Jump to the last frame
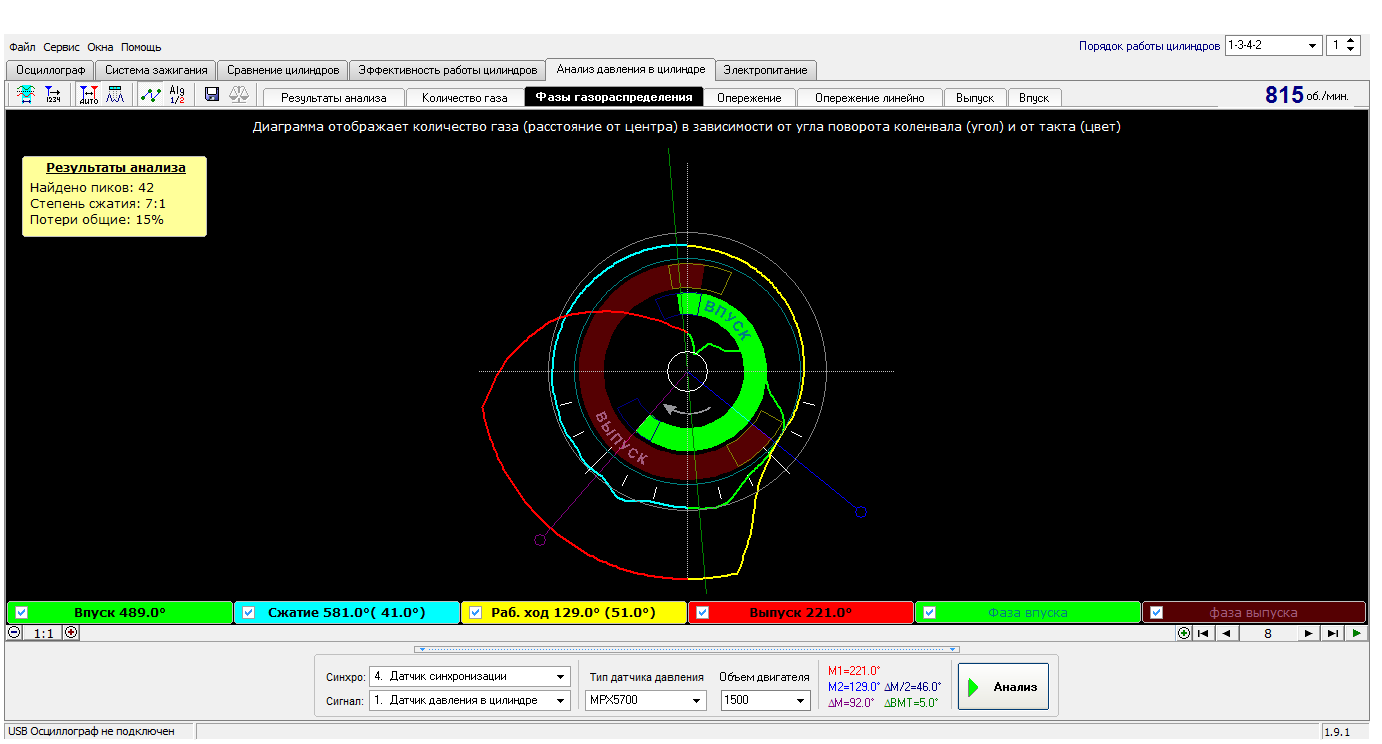1382x744 pixels. pyautogui.click(x=1332, y=633)
